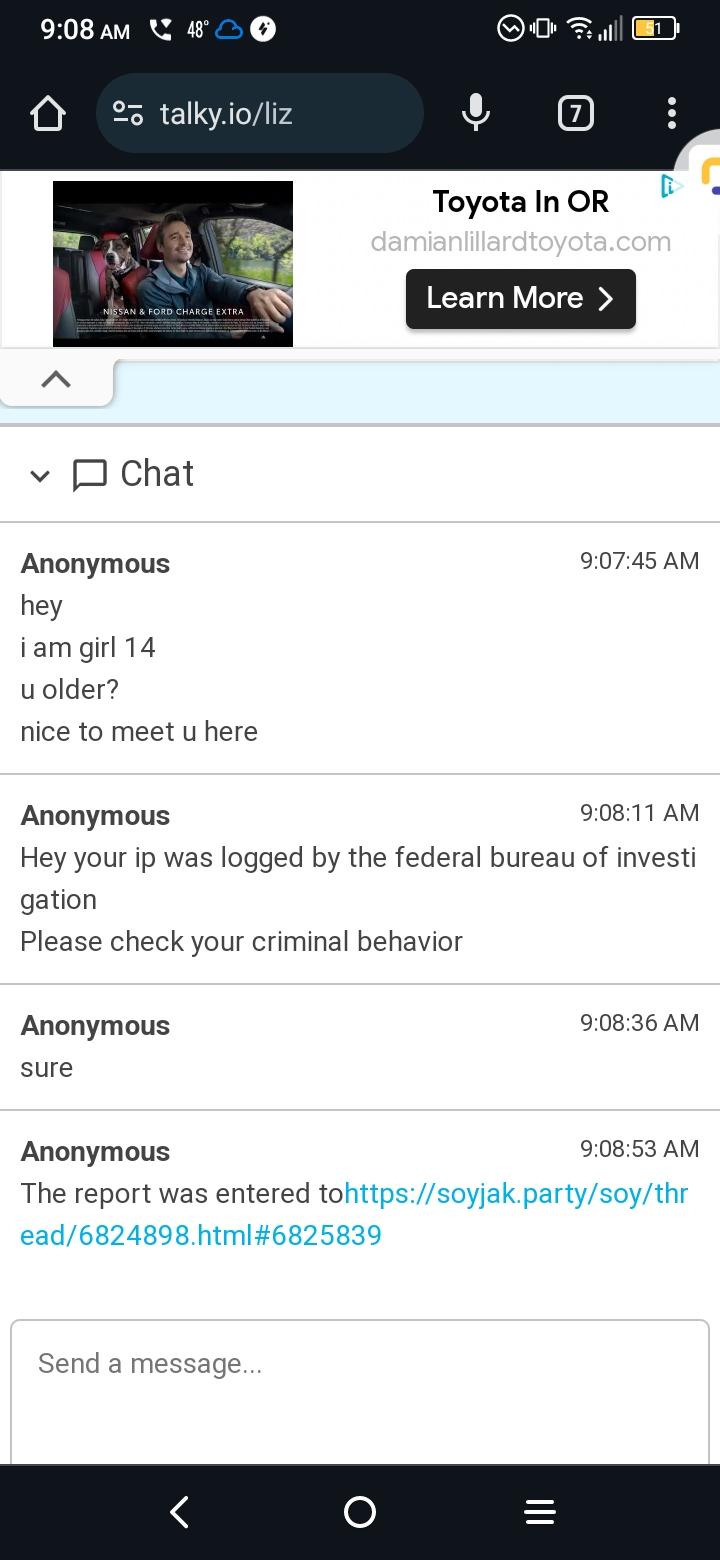Tap the chat speech bubble icon
This screenshot has width=720, height=1560.
click(90, 475)
